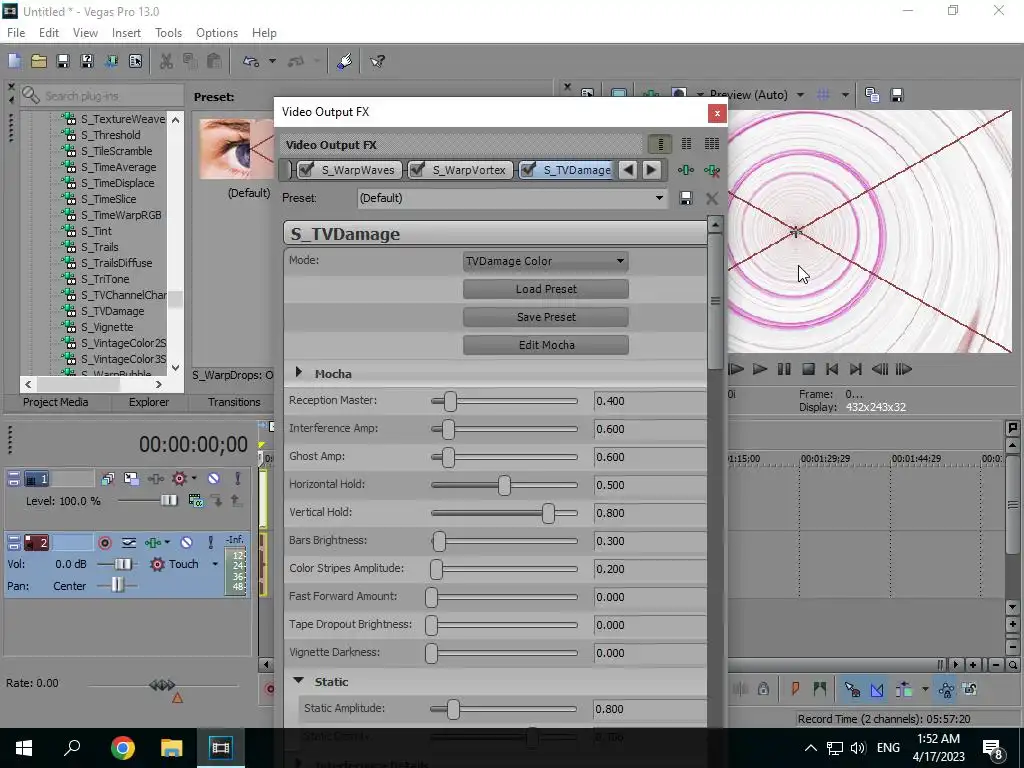Open the Touch automation mode dropdown

215,564
